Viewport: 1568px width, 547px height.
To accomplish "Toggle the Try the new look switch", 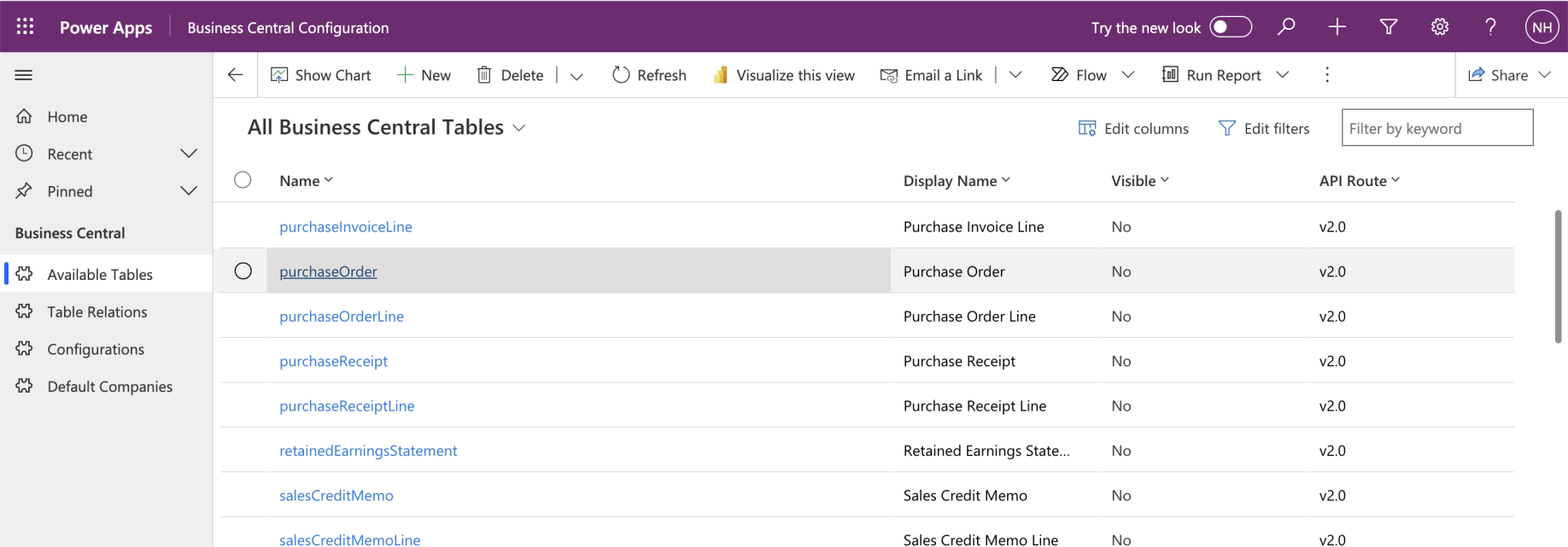I will coord(1230,27).
